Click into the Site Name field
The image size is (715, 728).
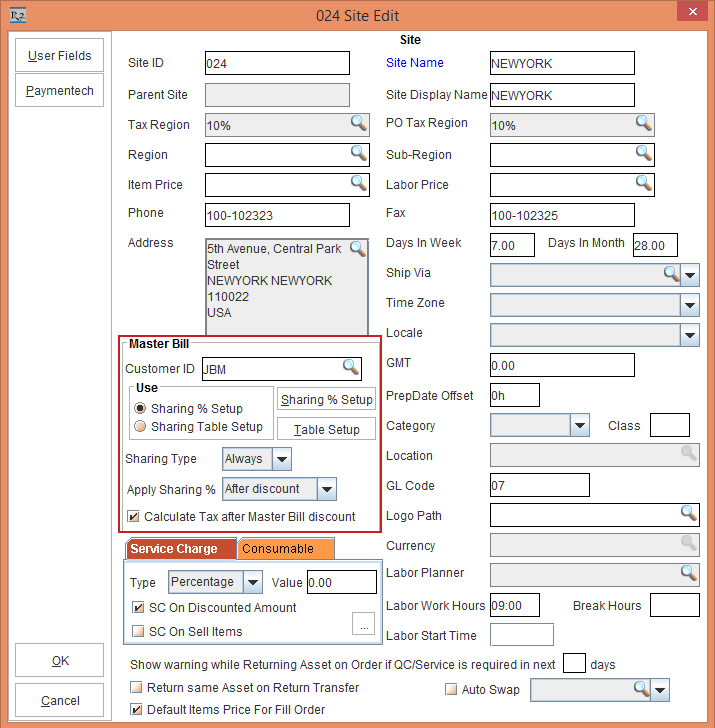562,63
